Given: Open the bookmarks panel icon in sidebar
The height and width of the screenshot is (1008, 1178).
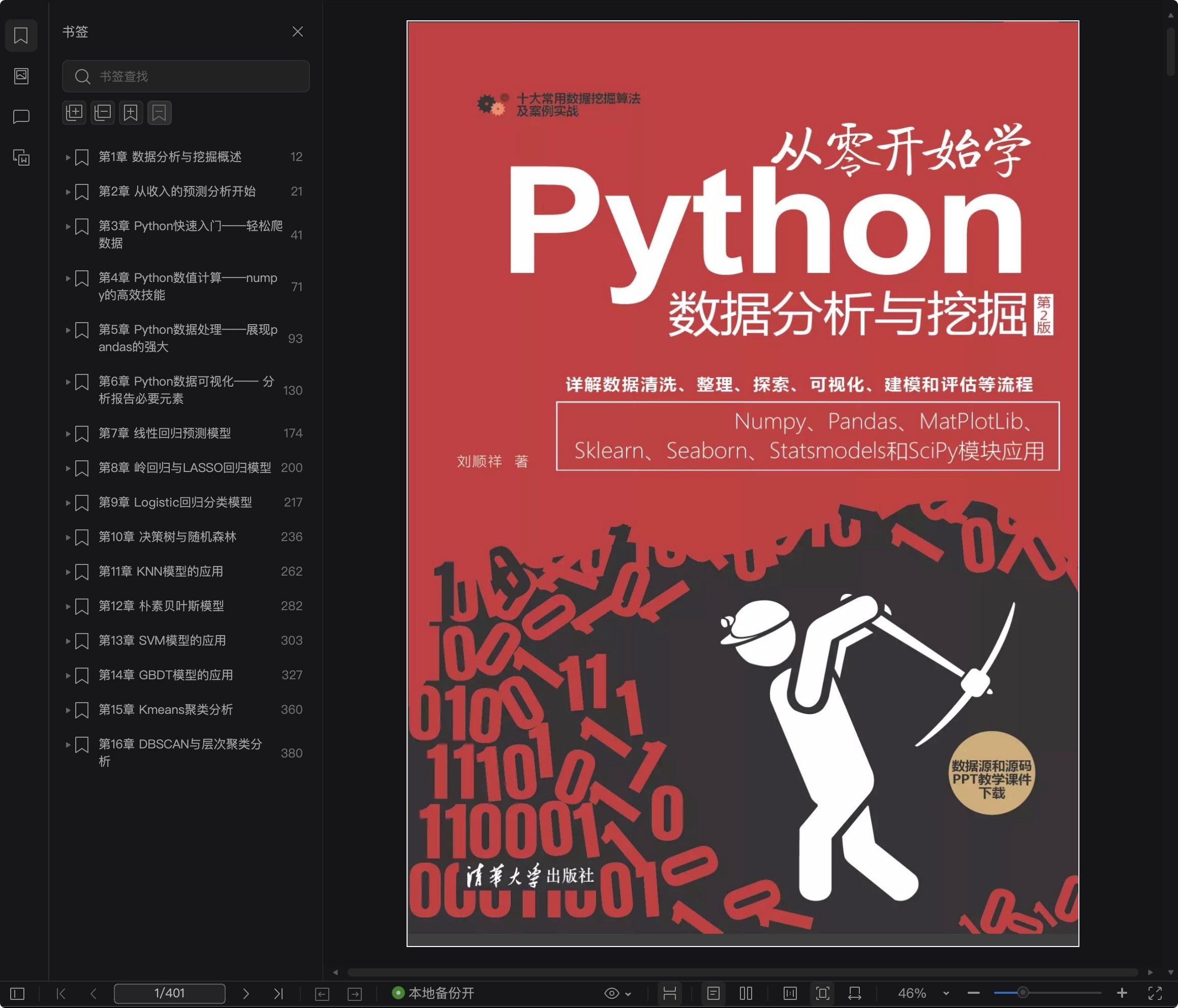Looking at the screenshot, I should coord(21,35).
